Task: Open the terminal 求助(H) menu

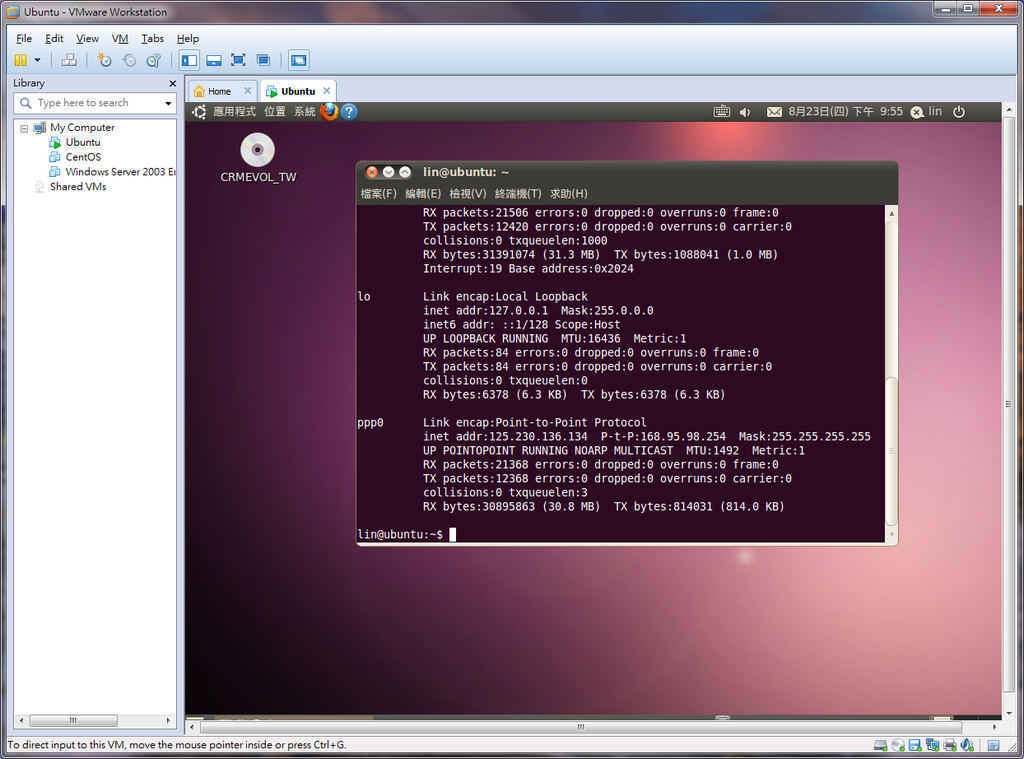Action: point(569,194)
